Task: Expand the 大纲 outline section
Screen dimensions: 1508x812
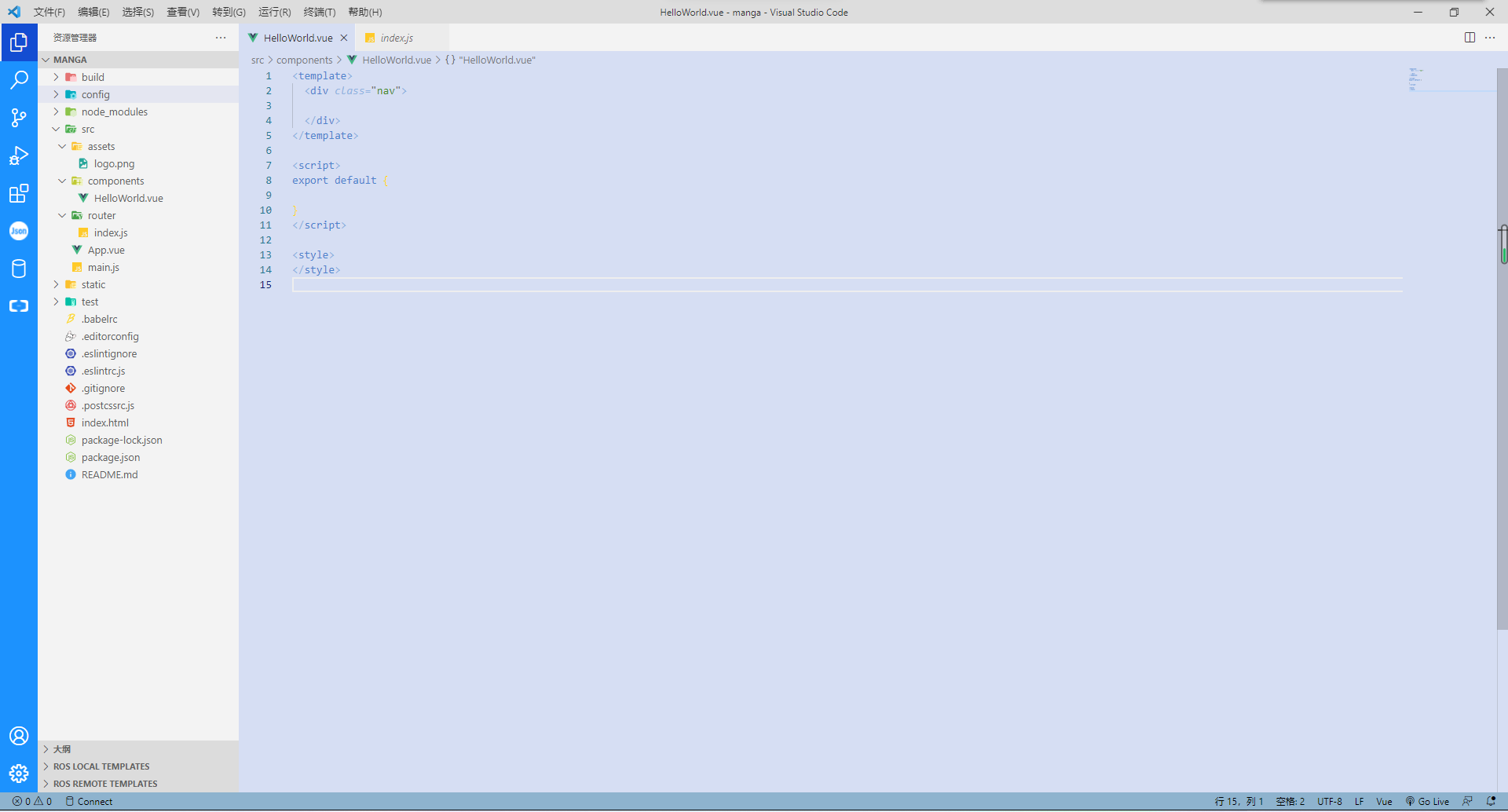Action: point(138,749)
